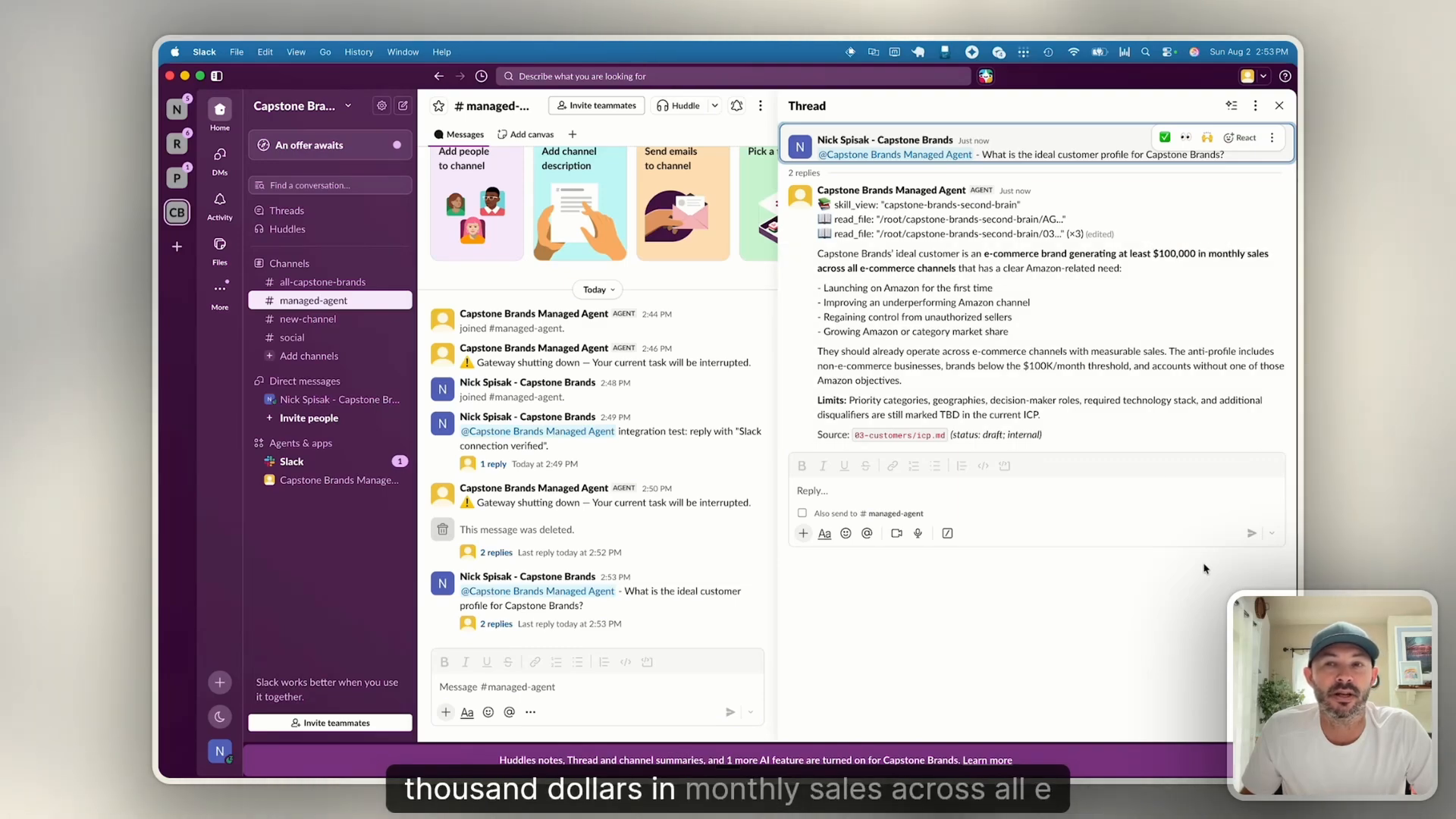
Task: Open the Home view in sidebar
Action: [220, 115]
